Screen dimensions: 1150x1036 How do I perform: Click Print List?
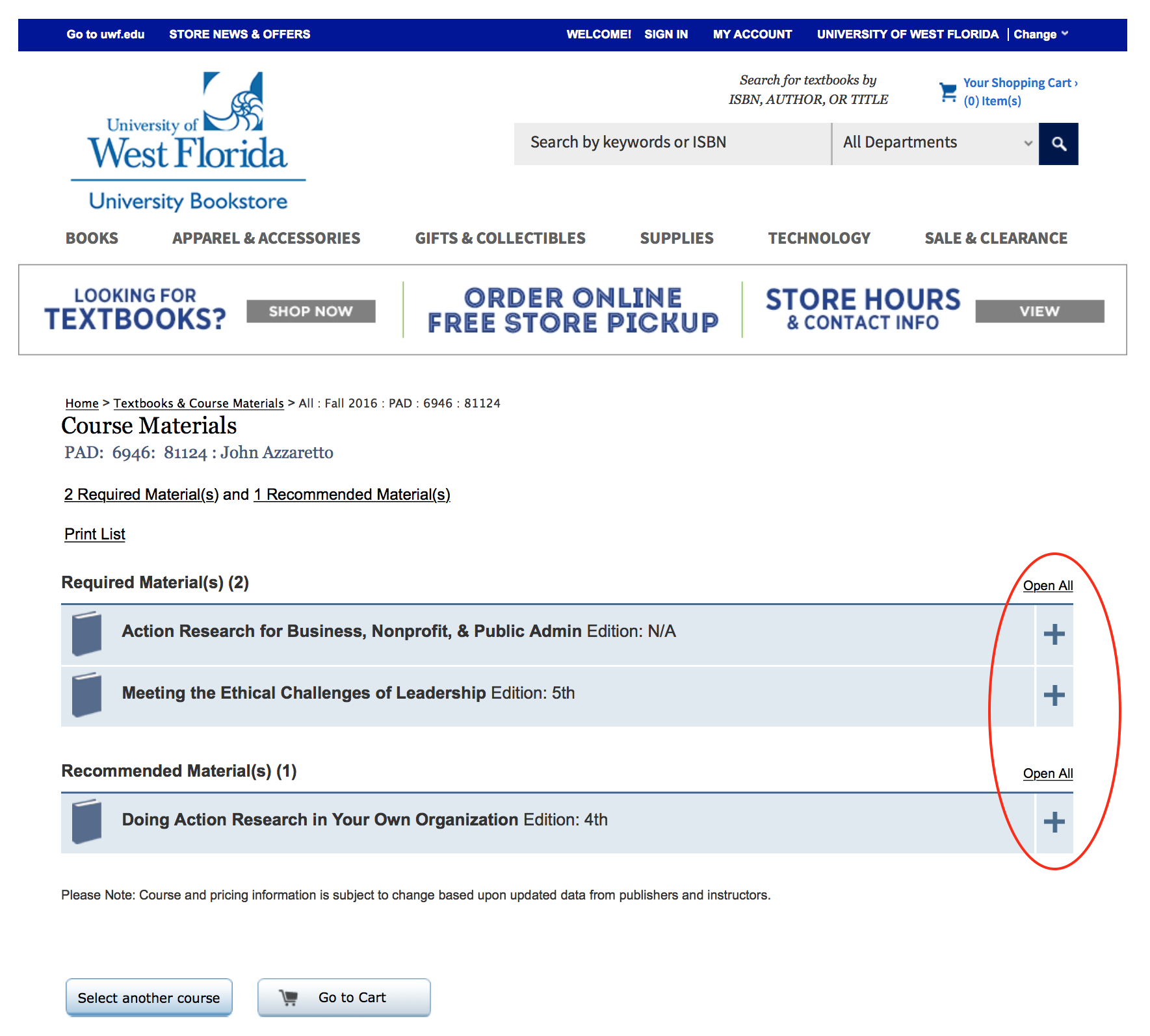tap(94, 534)
